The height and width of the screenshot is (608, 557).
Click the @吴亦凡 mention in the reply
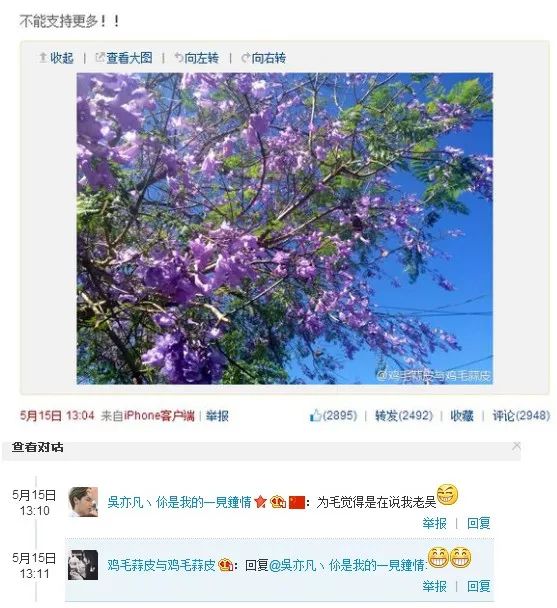[347, 565]
